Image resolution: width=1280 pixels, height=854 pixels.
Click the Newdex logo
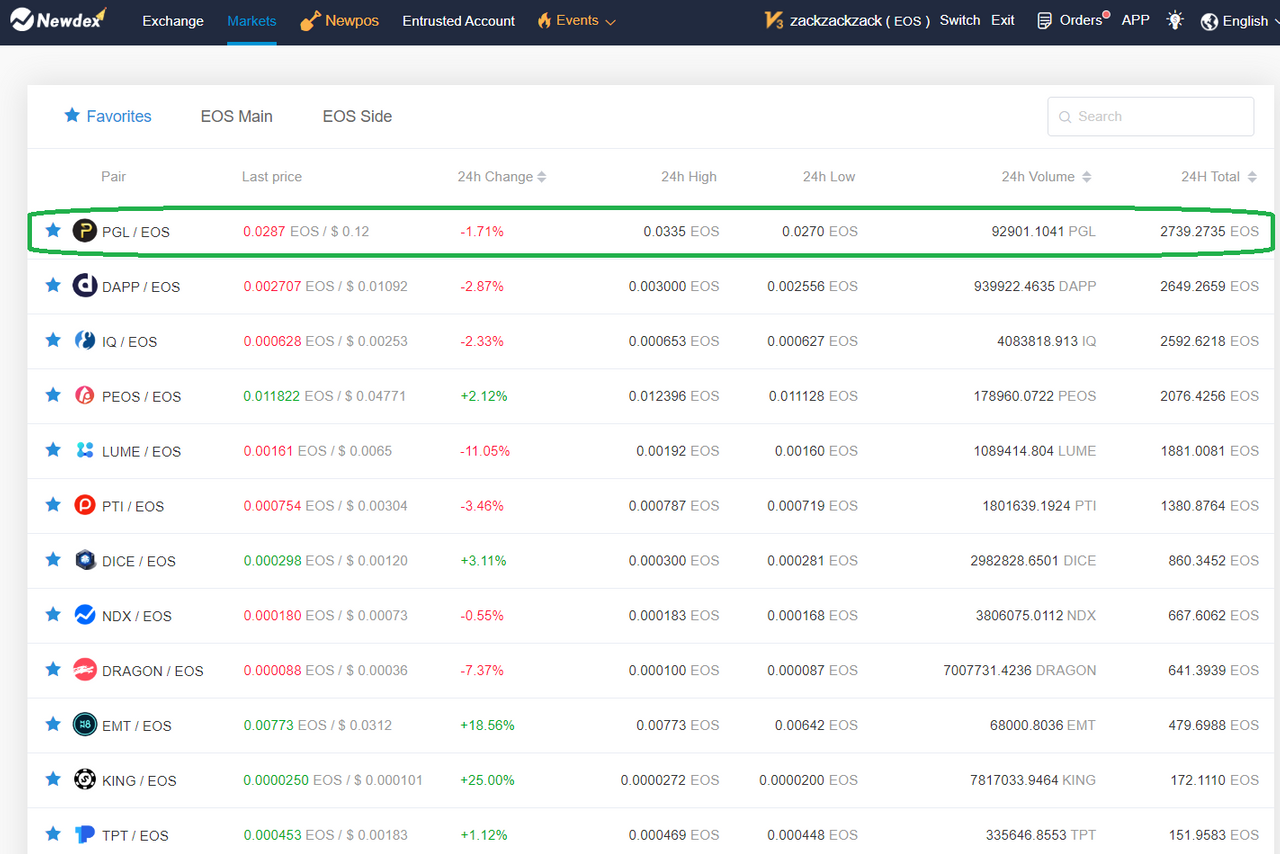tap(58, 20)
